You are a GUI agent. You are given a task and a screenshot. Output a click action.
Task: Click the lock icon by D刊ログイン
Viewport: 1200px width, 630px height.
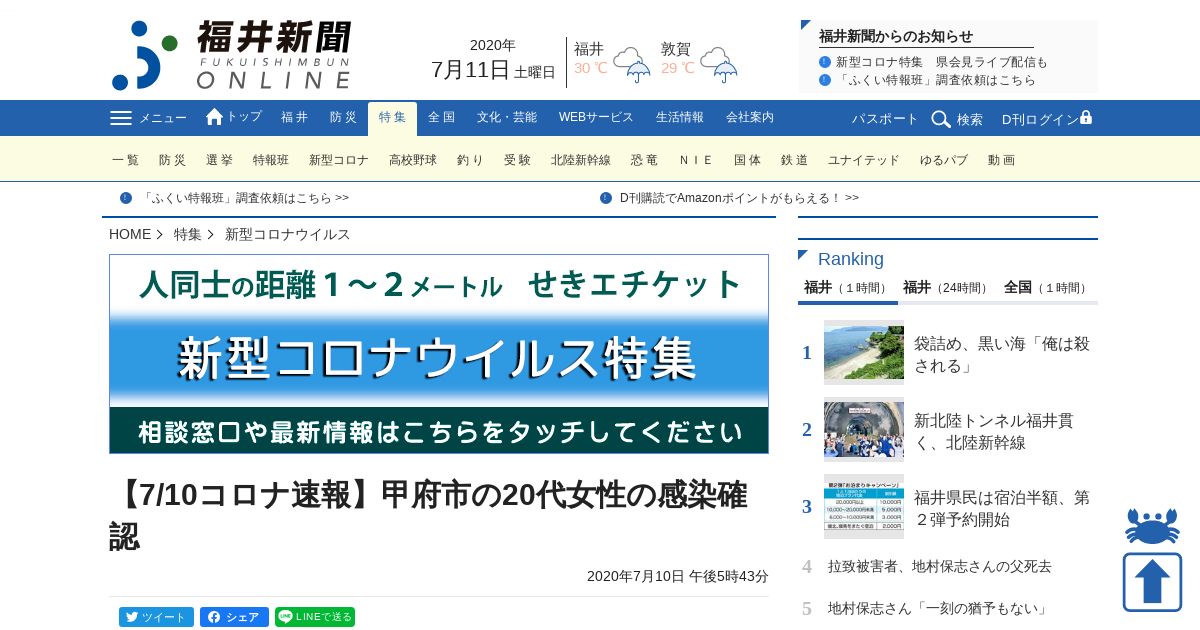point(1086,117)
